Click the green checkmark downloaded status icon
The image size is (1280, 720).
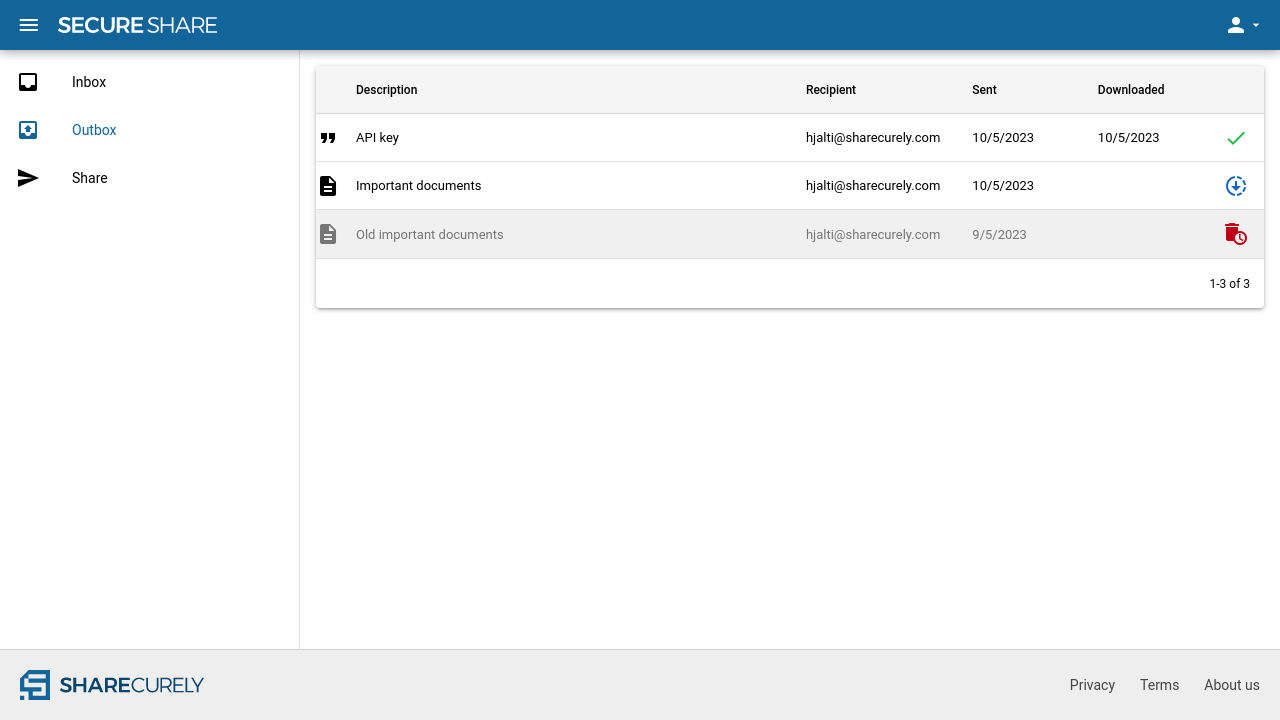tap(1236, 138)
